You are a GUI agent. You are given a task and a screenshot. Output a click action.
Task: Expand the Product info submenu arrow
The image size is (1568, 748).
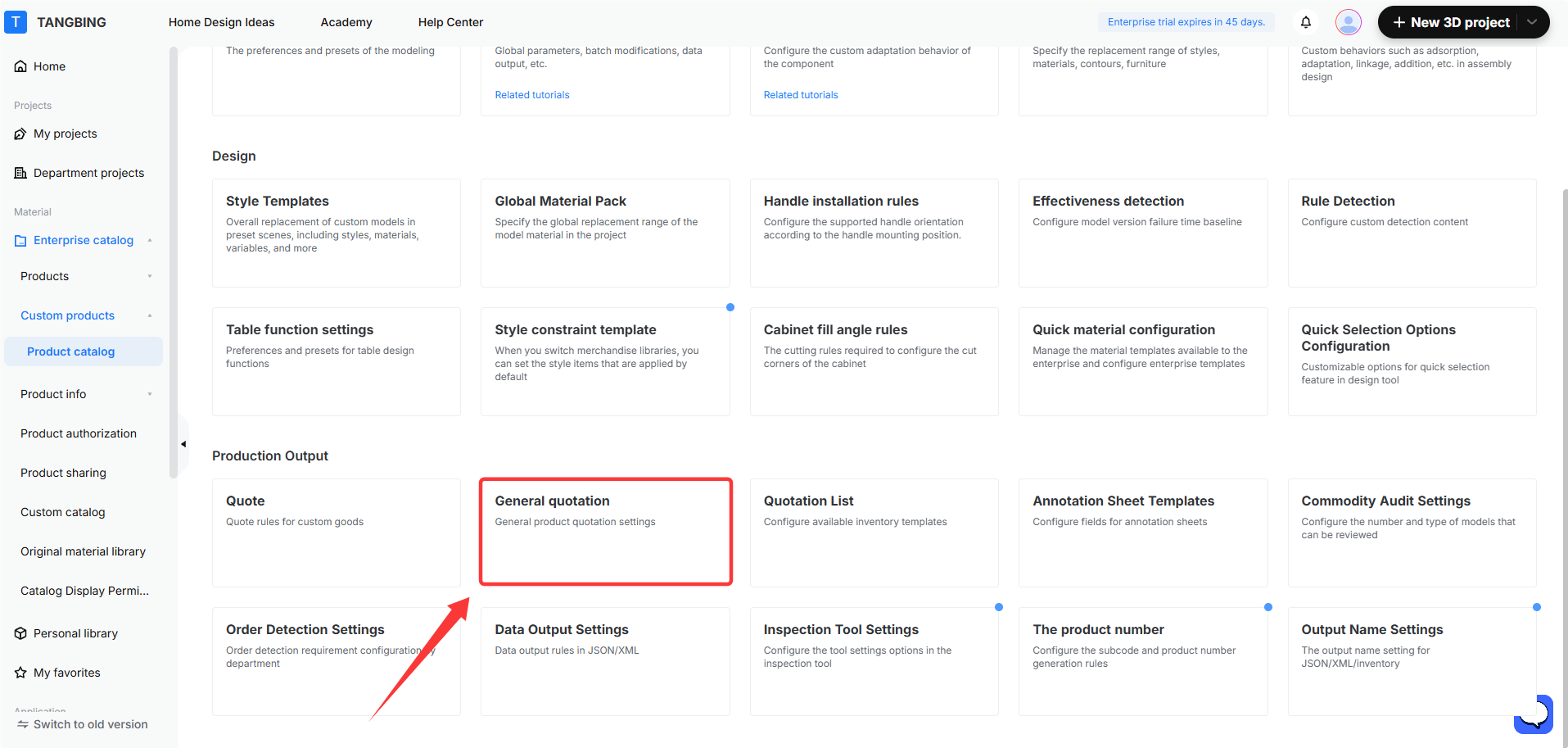(x=150, y=394)
